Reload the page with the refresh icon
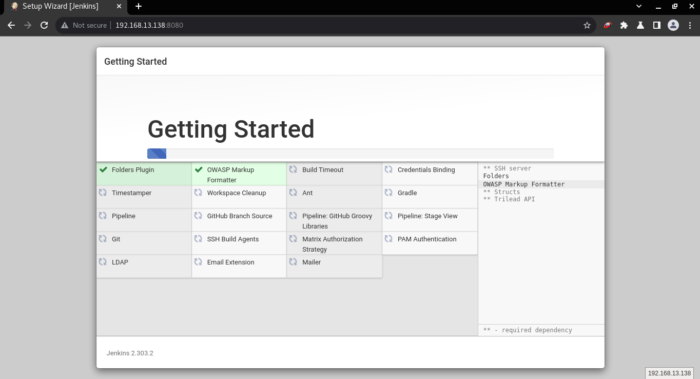Viewport: 700px width, 379px height. click(44, 25)
